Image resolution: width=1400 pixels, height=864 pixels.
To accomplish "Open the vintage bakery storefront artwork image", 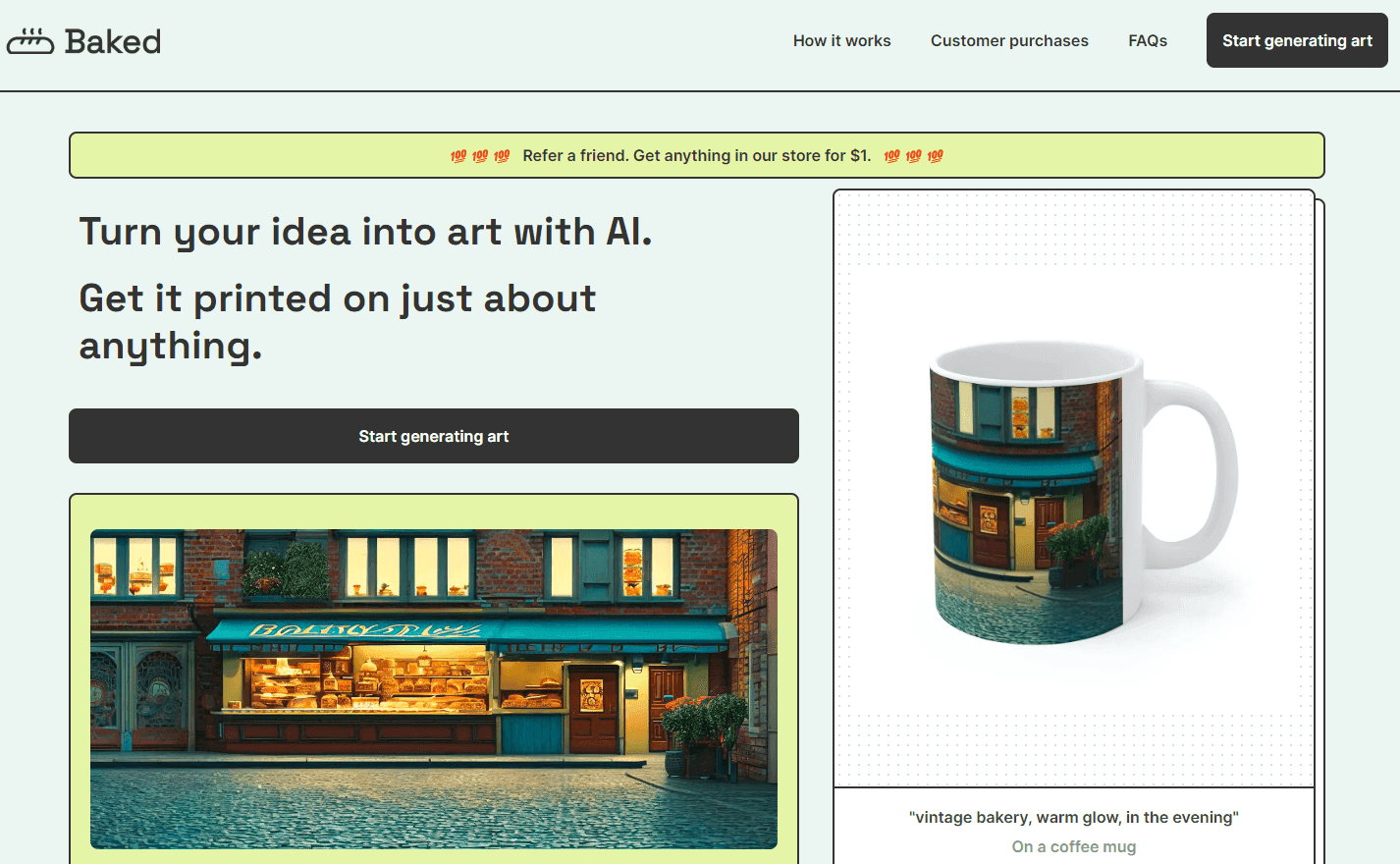I will [x=434, y=689].
